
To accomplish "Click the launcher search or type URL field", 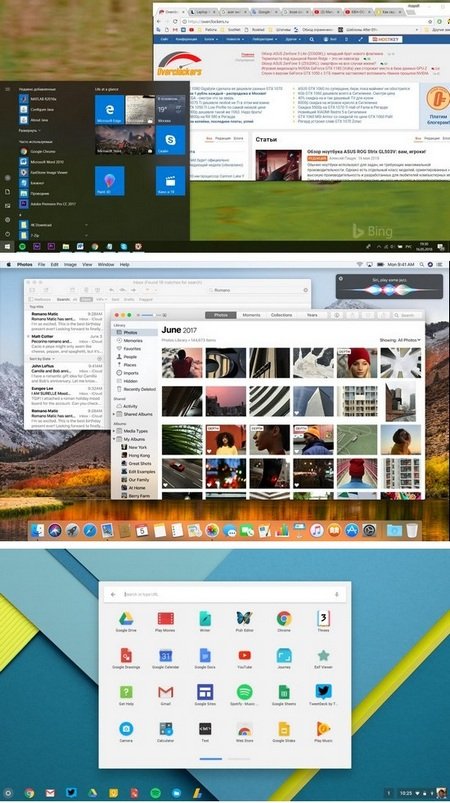I will coord(225,595).
